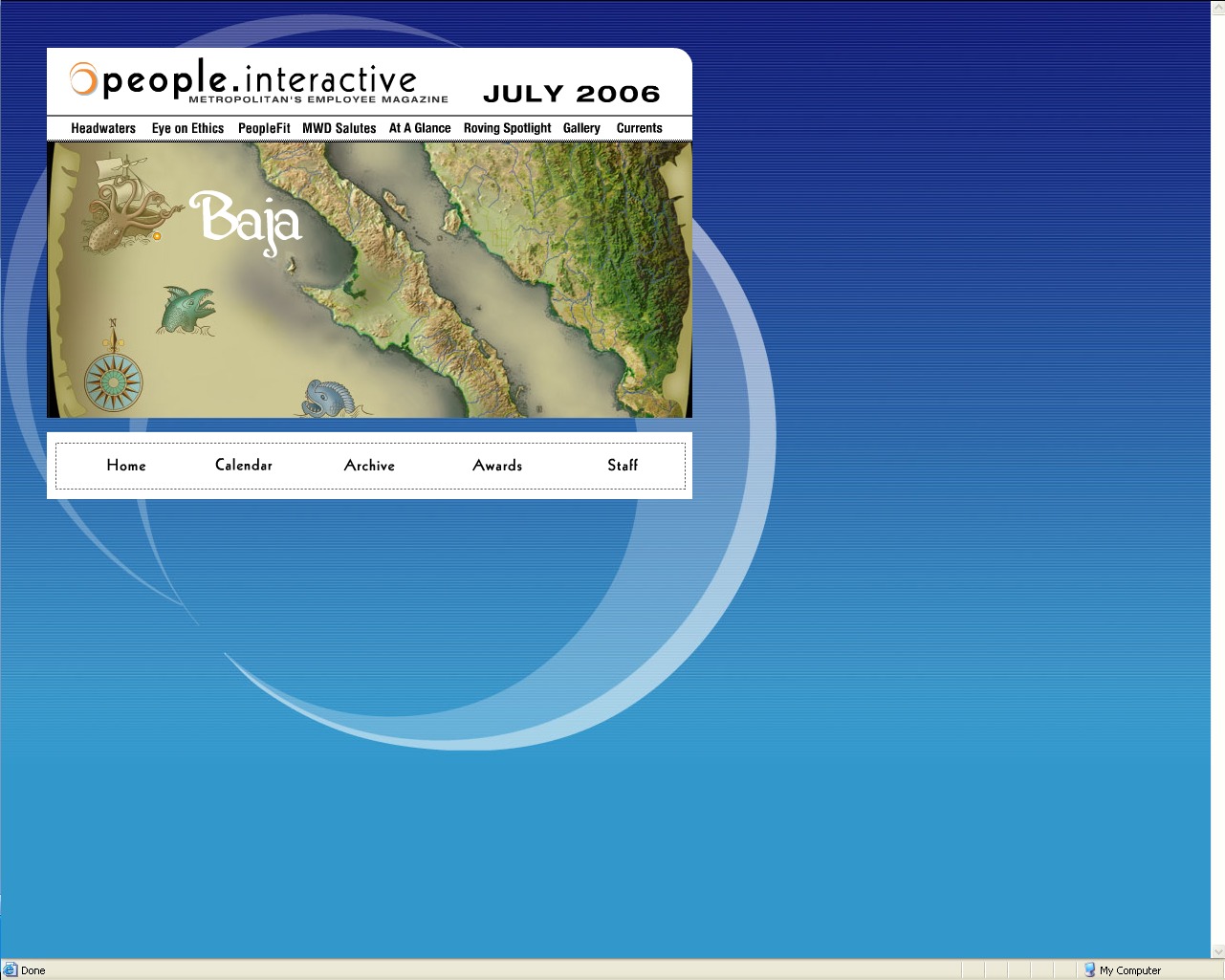Open the PeopleFit menu item
The height and width of the screenshot is (980, 1225).
(x=264, y=128)
